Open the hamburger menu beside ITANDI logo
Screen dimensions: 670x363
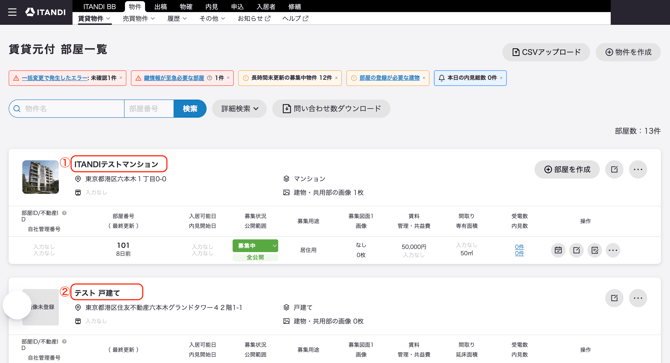click(x=12, y=12)
